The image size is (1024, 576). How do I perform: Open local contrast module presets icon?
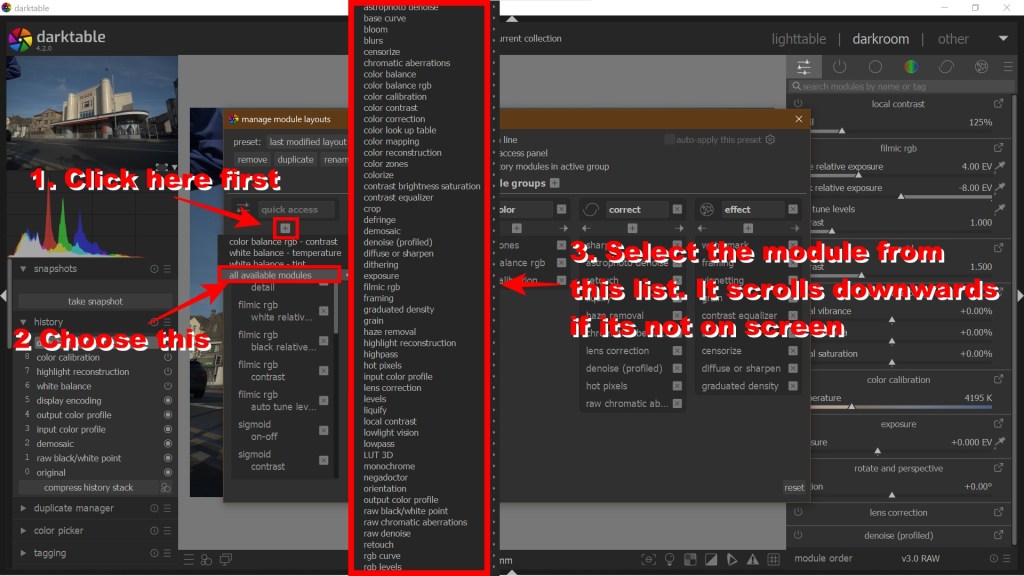(998, 104)
